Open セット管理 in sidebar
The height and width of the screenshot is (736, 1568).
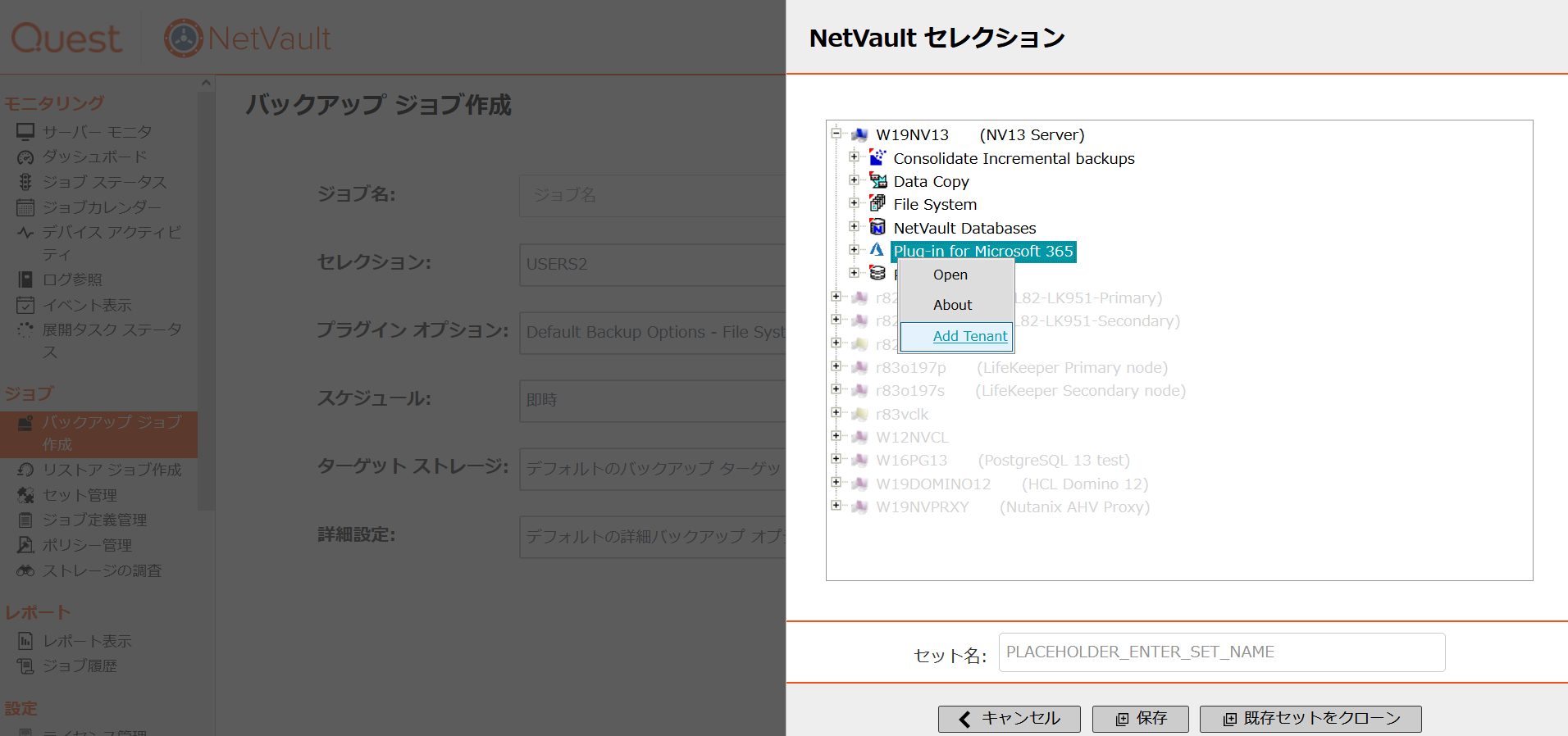(x=80, y=495)
